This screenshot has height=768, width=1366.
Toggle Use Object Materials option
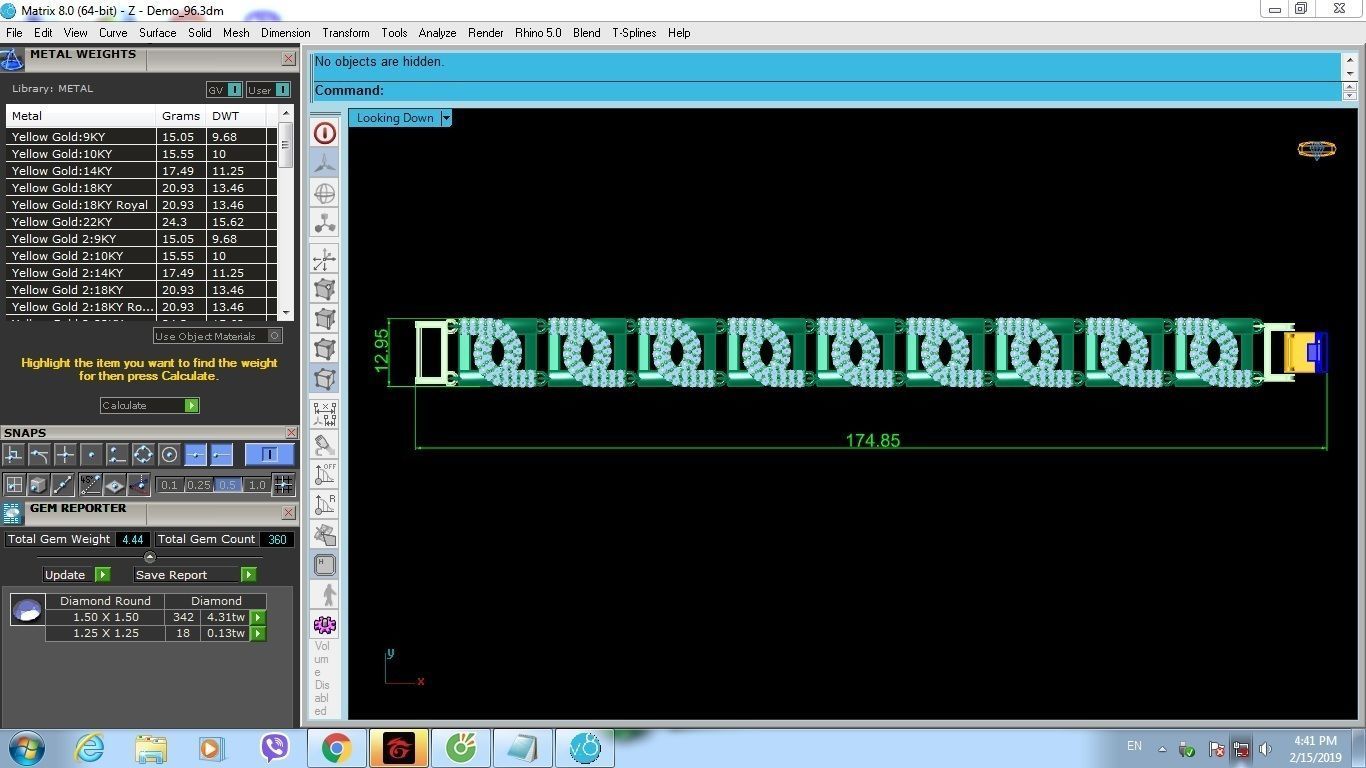(x=217, y=336)
